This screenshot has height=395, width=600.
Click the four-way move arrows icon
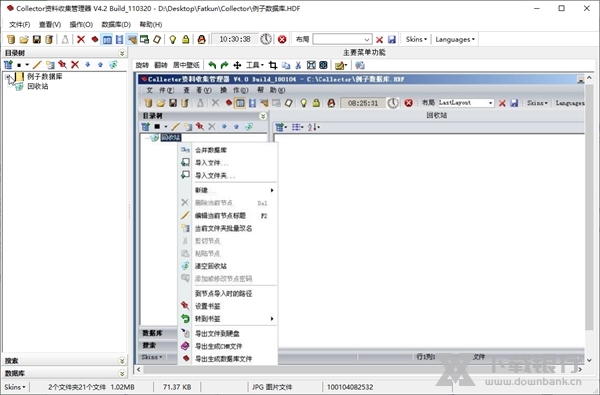237,65
